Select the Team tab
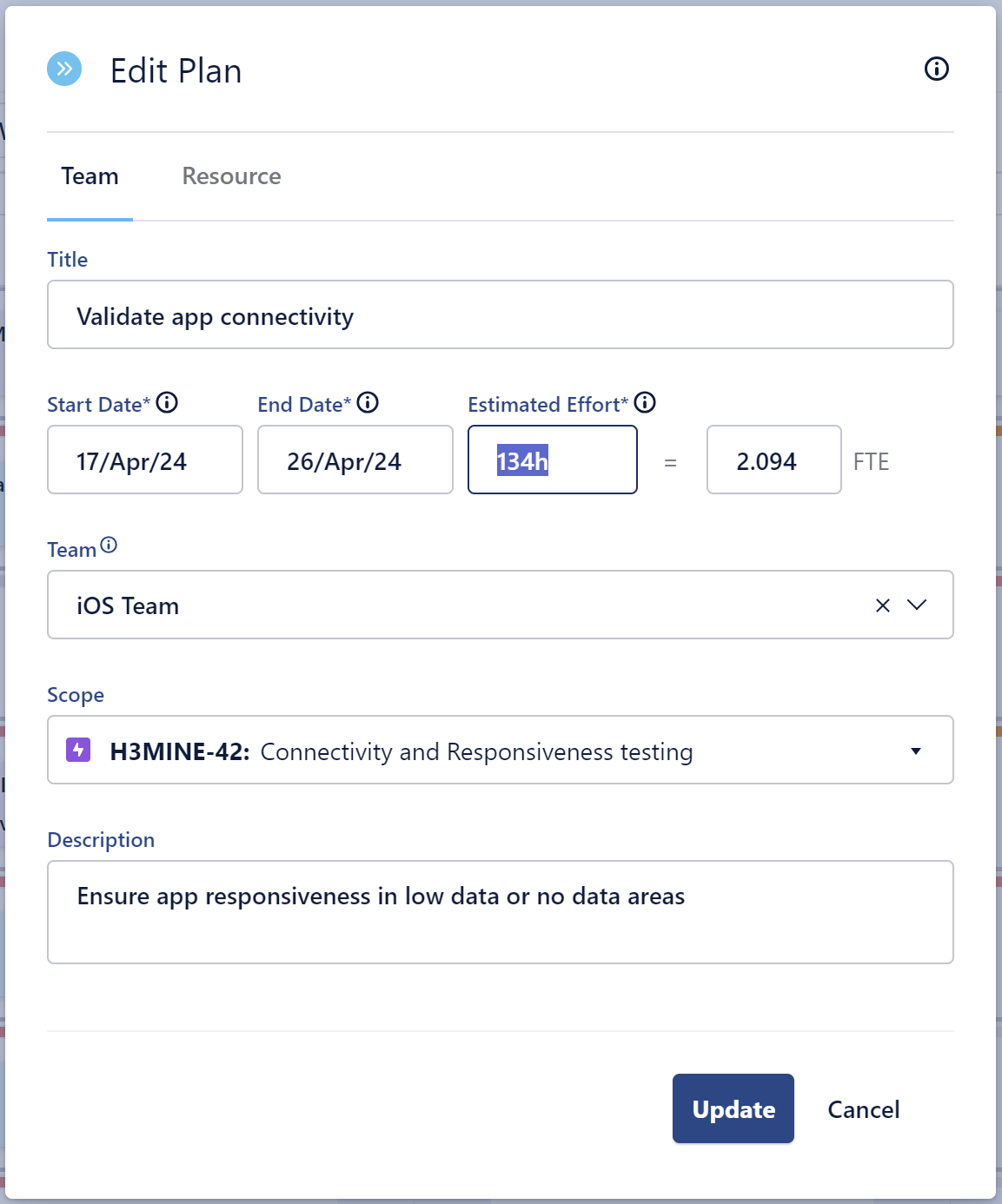The height and width of the screenshot is (1204, 1002). pyautogui.click(x=90, y=176)
